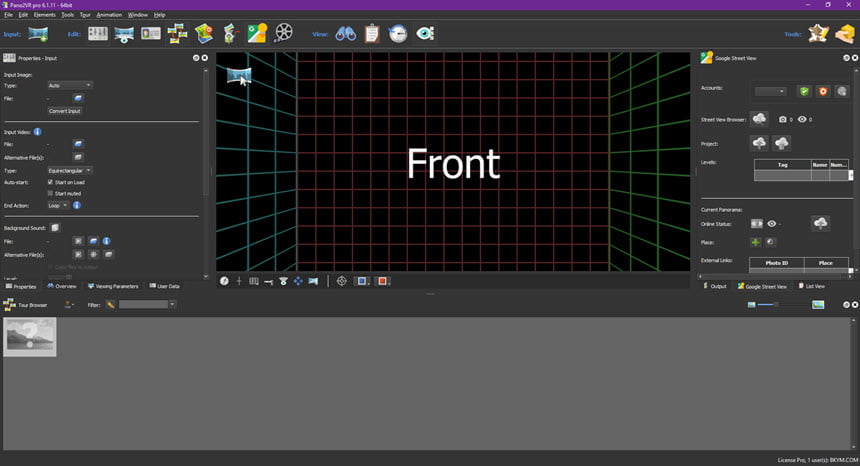Click the viewer grid mode icon
Image resolution: width=860 pixels, height=466 pixels.
tap(253, 281)
